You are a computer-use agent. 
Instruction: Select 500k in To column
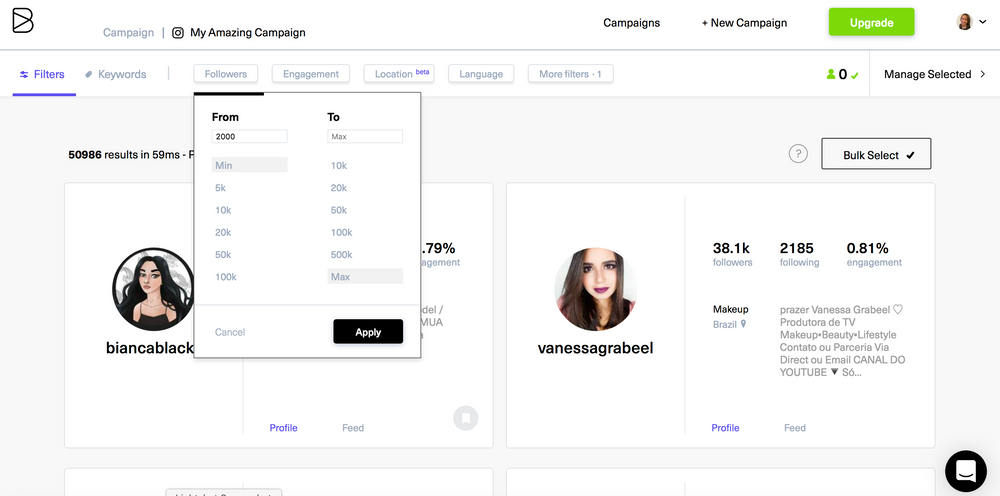coord(341,255)
